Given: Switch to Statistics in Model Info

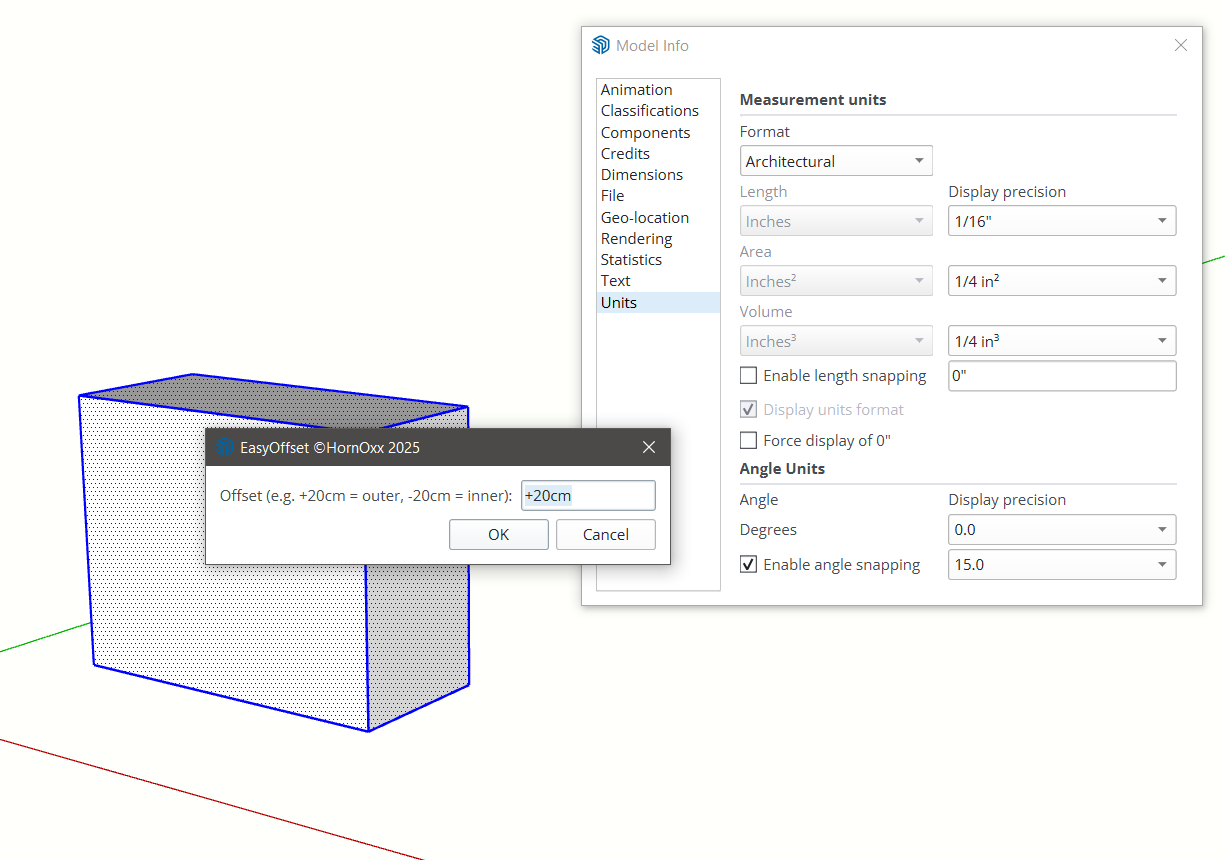Looking at the screenshot, I should click(631, 260).
